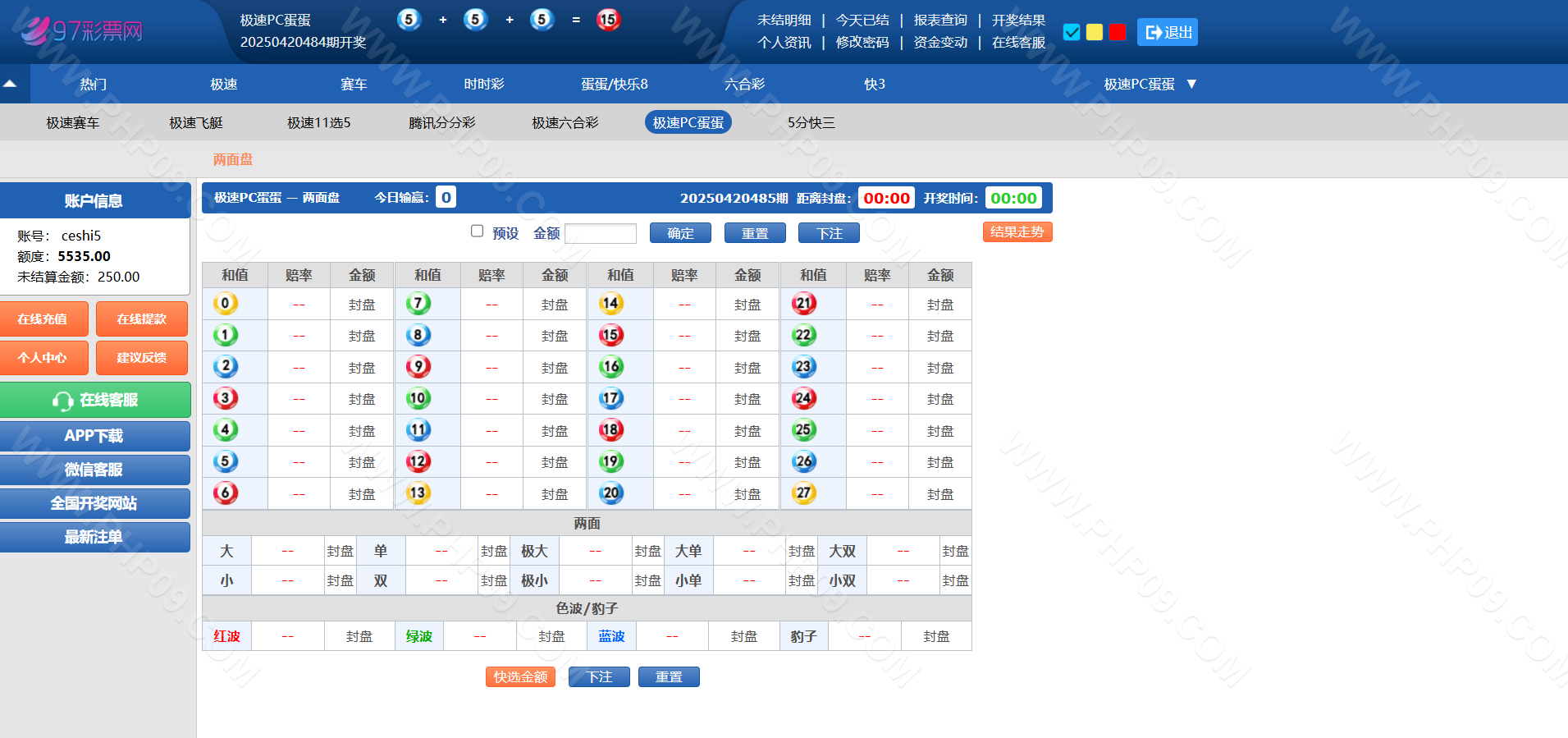Image resolution: width=1568 pixels, height=738 pixels.
Task: Open the 六合彩 category menu
Action: click(x=744, y=84)
